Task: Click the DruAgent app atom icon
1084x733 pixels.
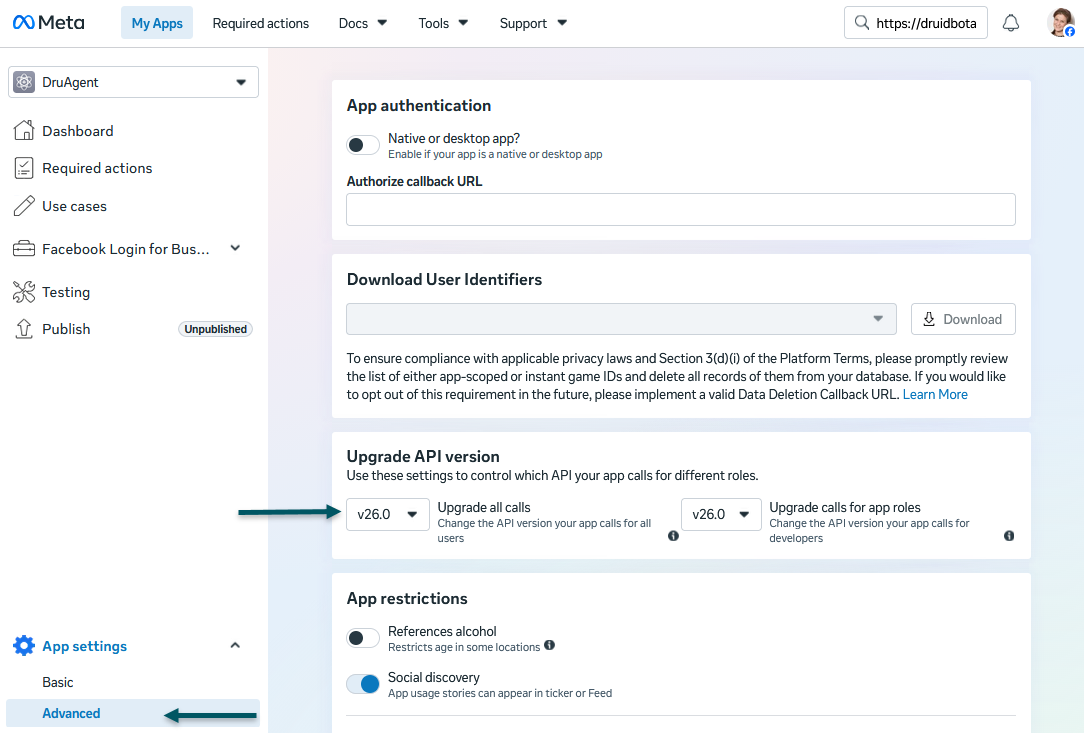Action: pos(24,82)
